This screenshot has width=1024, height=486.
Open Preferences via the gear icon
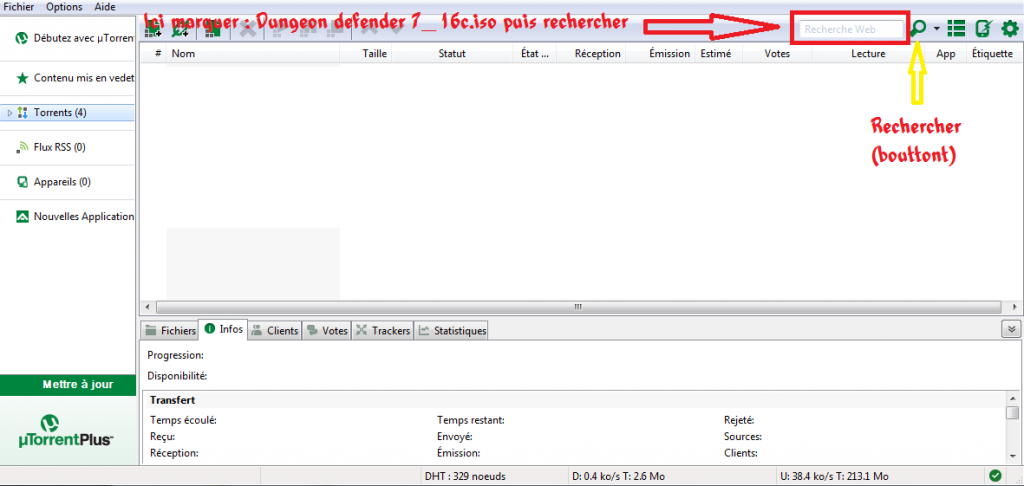point(1010,28)
